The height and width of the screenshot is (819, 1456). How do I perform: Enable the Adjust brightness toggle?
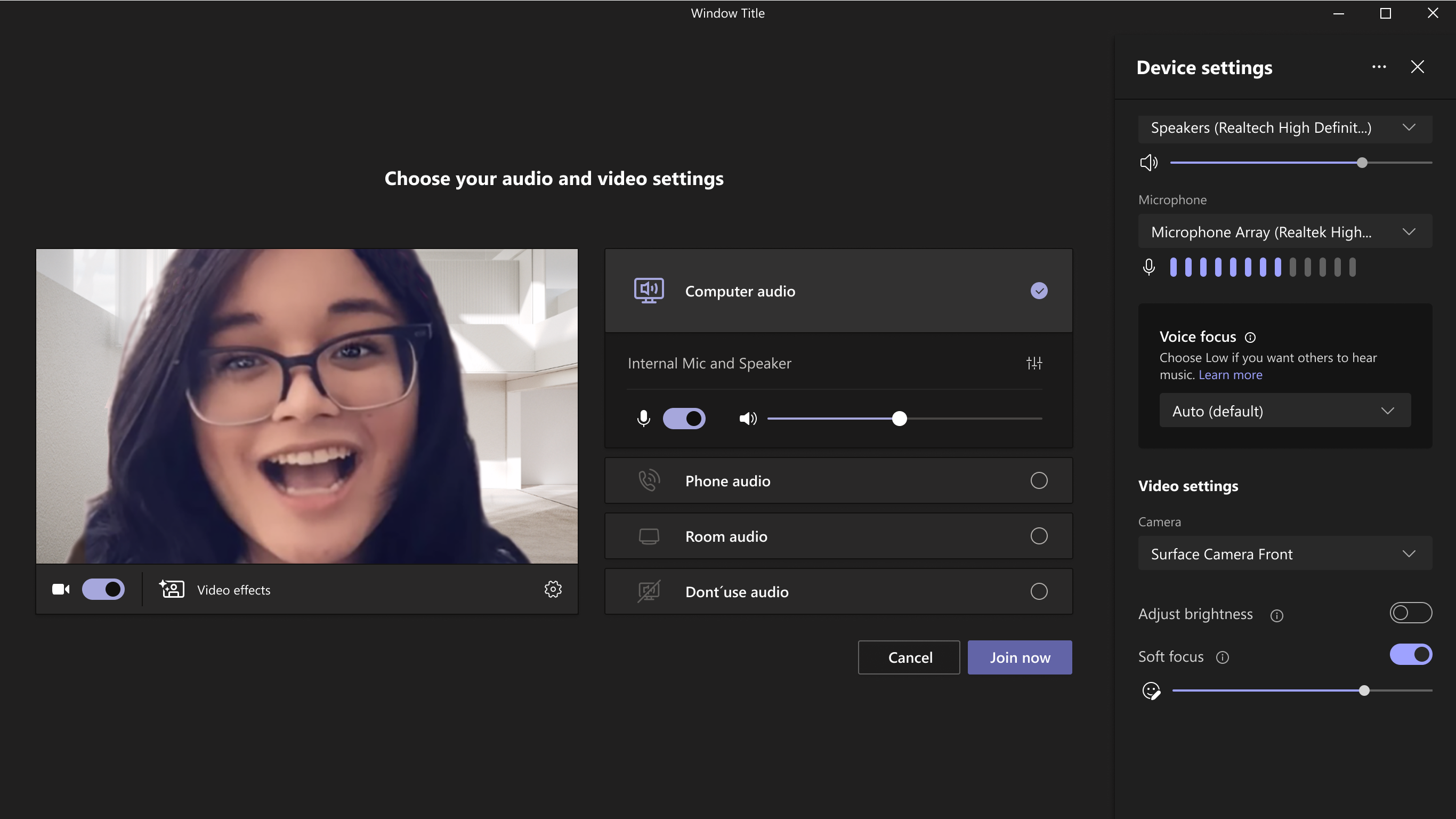pyautogui.click(x=1411, y=613)
